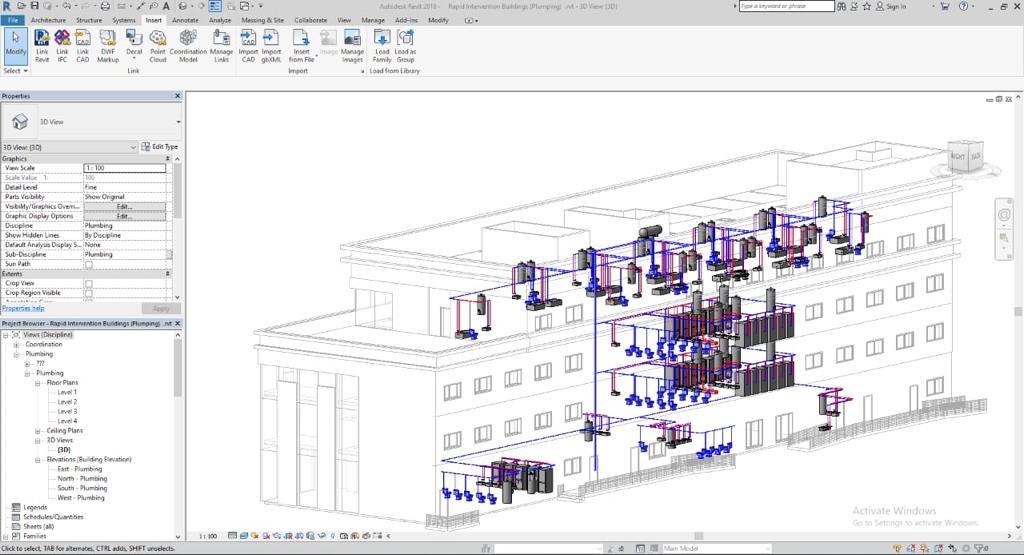The image size is (1024, 555).
Task: Select Level 2 floor plan in browser
Action: click(67, 402)
